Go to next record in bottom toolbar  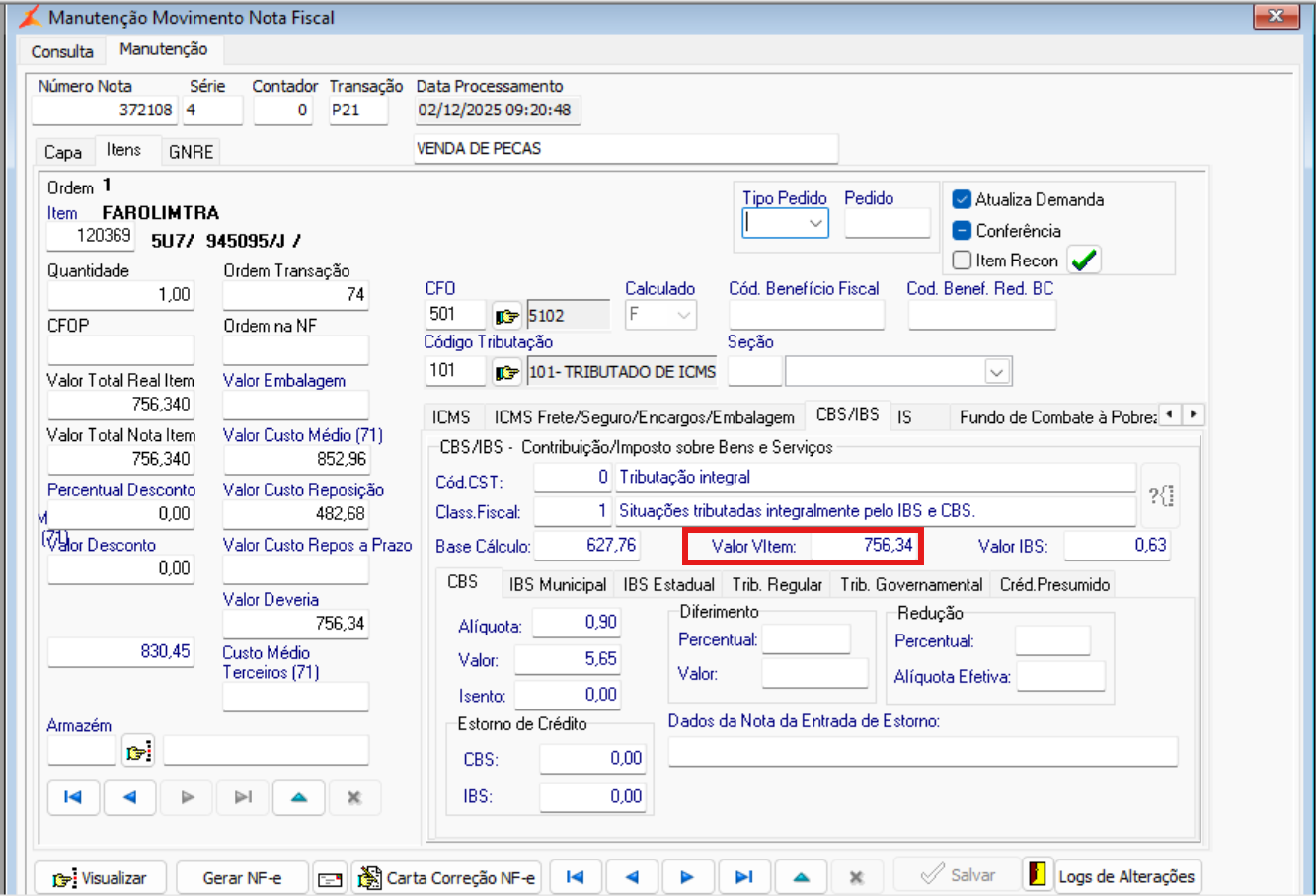(687, 877)
